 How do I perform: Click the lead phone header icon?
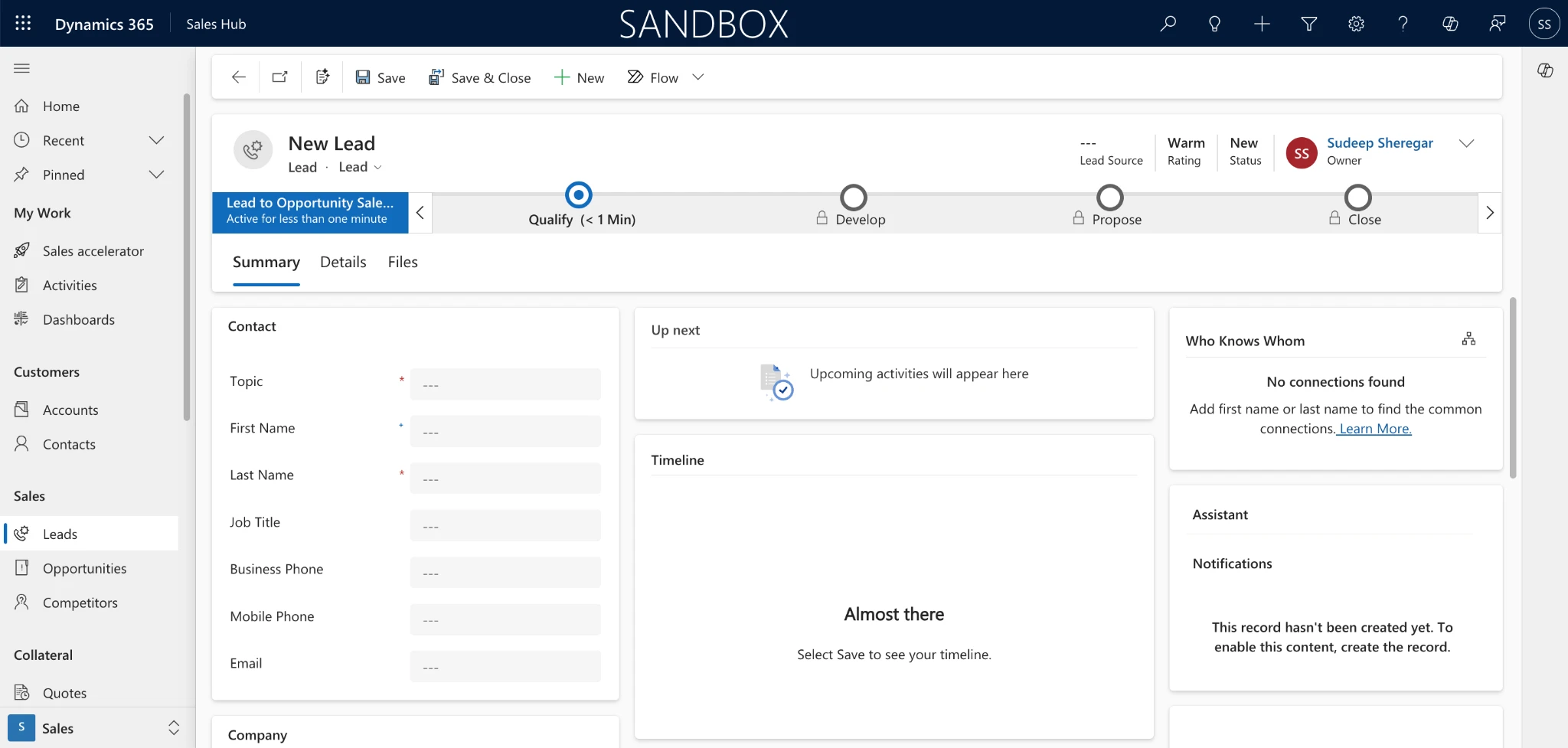253,149
